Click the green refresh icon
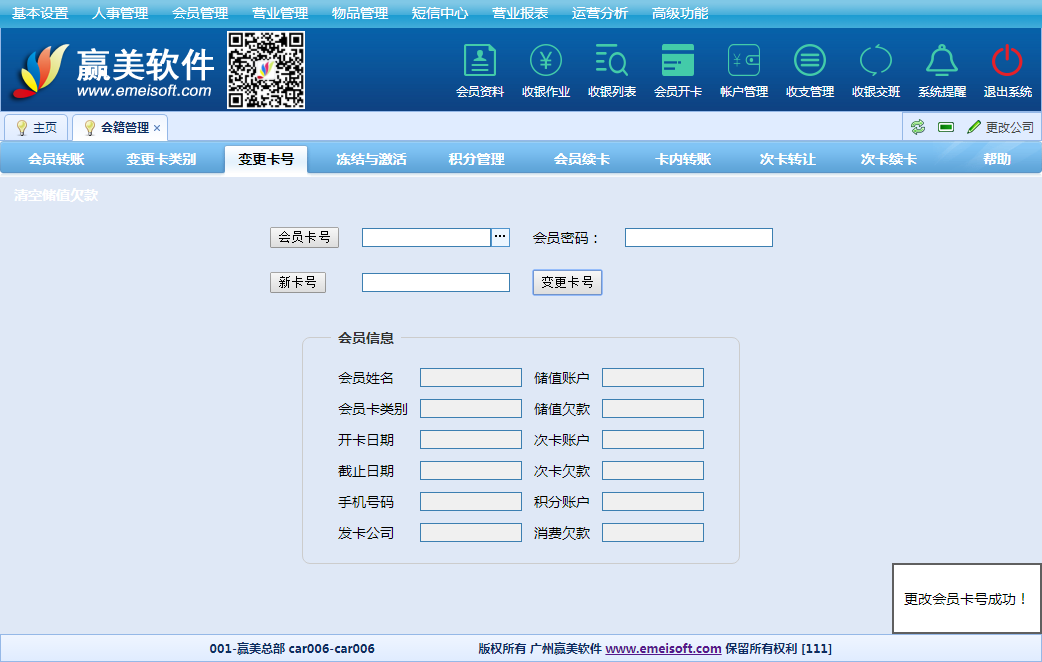This screenshot has width=1042, height=662. point(918,127)
